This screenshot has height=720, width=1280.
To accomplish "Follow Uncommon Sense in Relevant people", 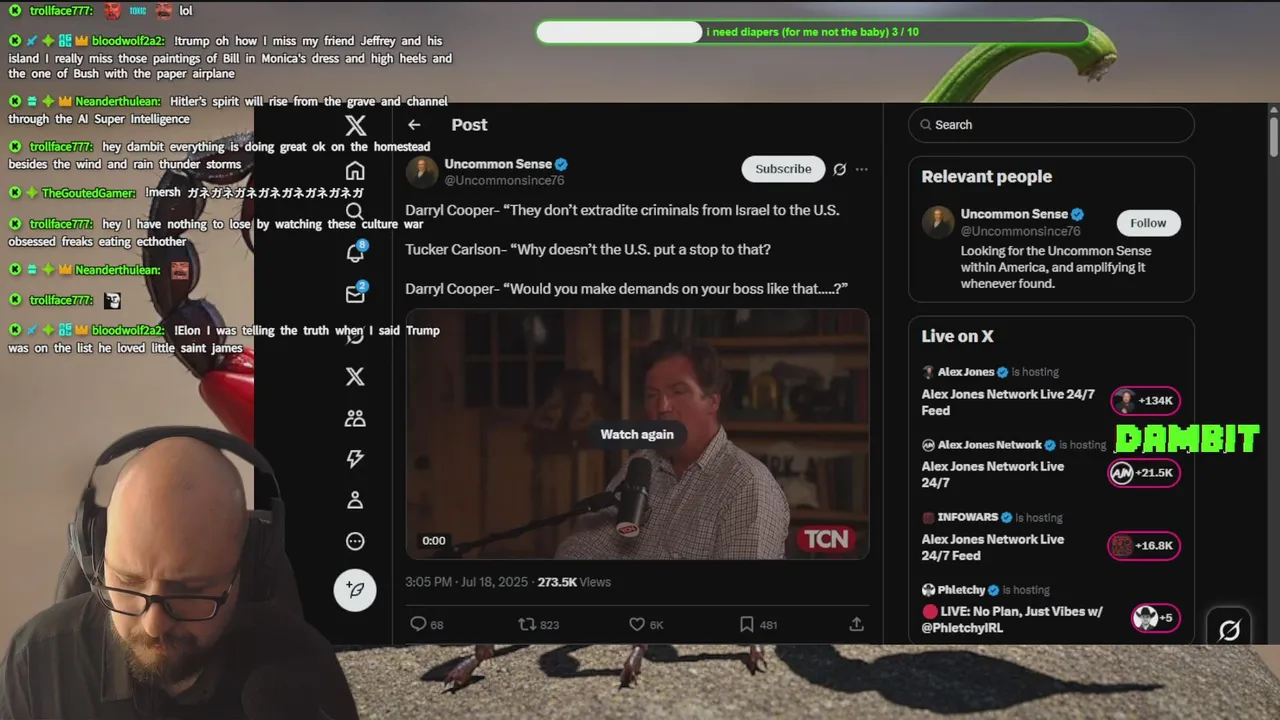I will 1148,223.
